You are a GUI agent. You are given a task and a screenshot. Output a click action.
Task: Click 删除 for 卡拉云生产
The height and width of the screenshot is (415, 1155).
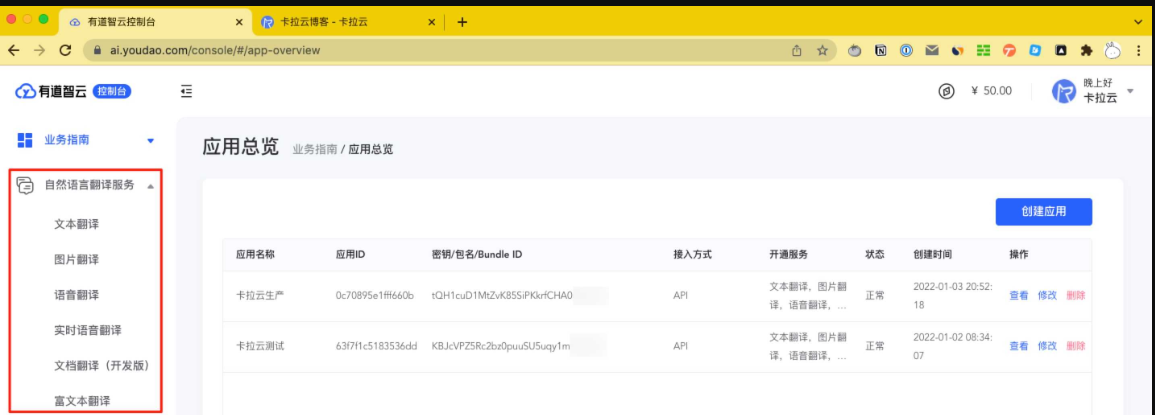1075,295
